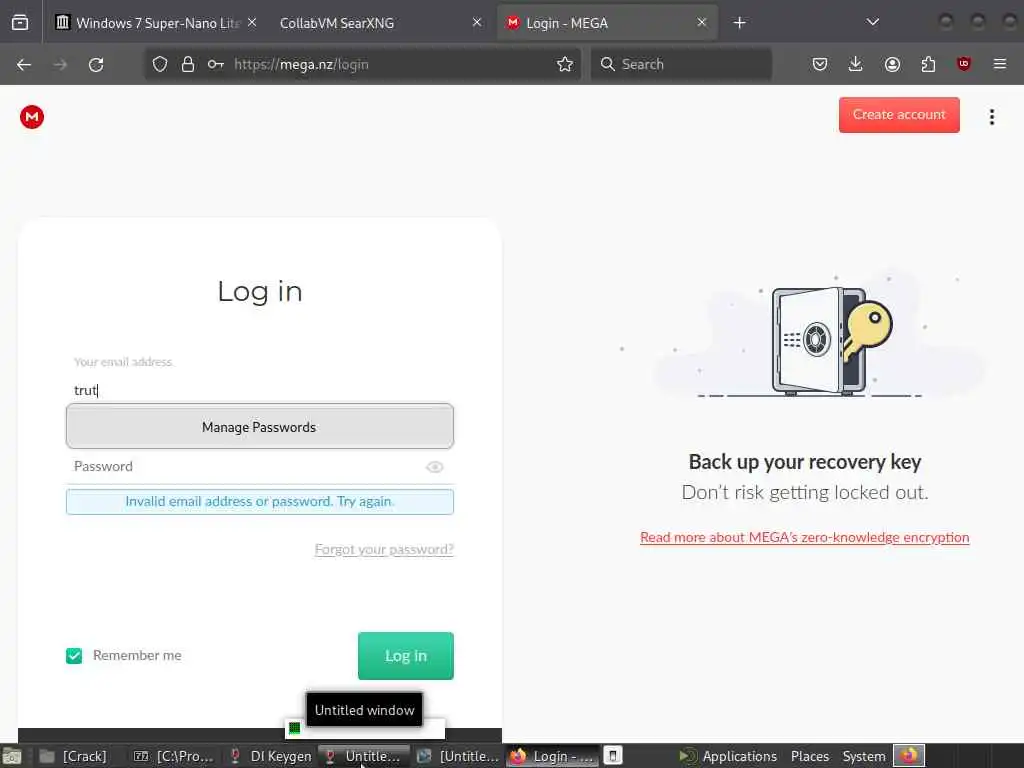Click the green Log in button
The image size is (1024, 768).
(406, 656)
